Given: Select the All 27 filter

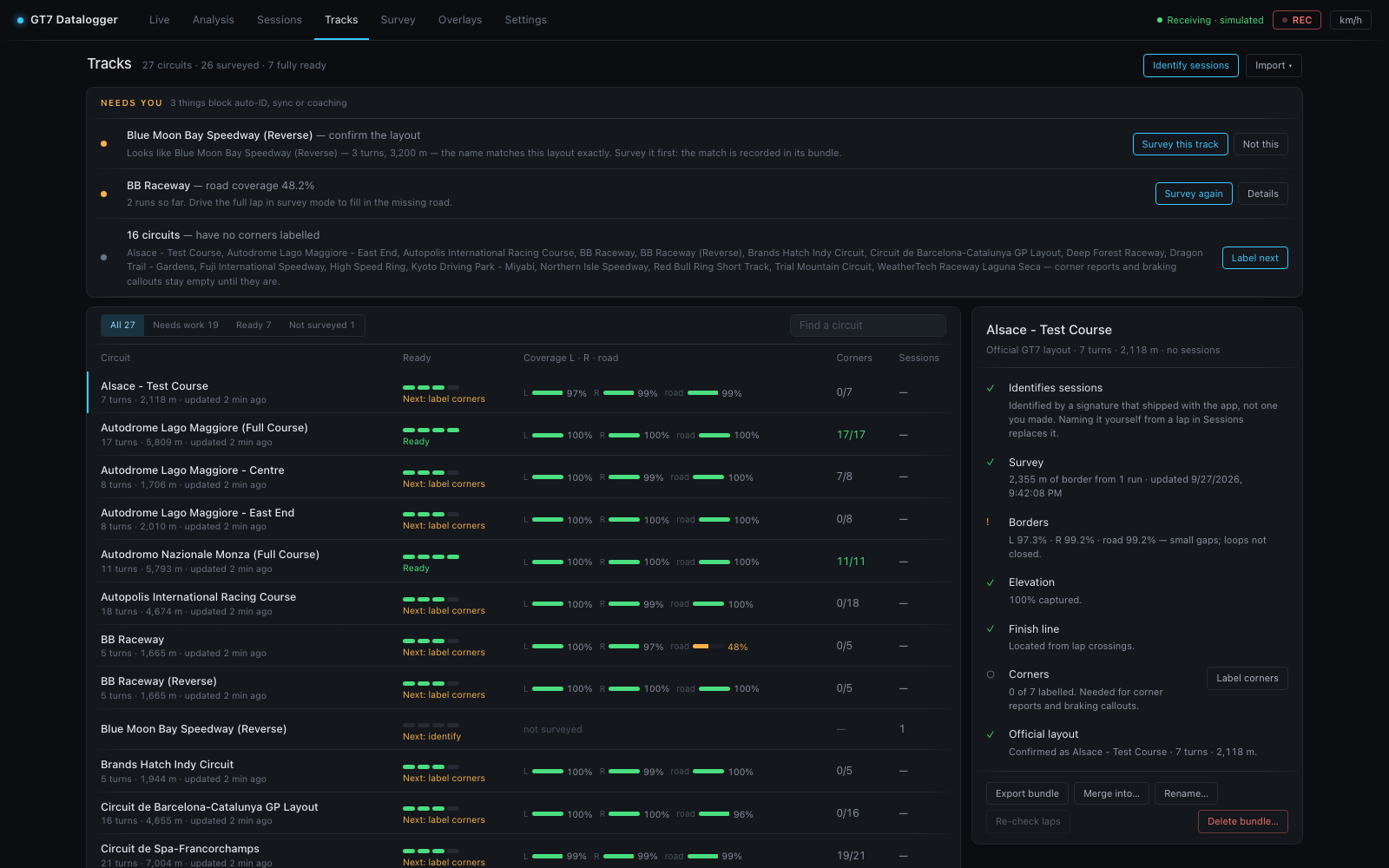Looking at the screenshot, I should pos(122,325).
